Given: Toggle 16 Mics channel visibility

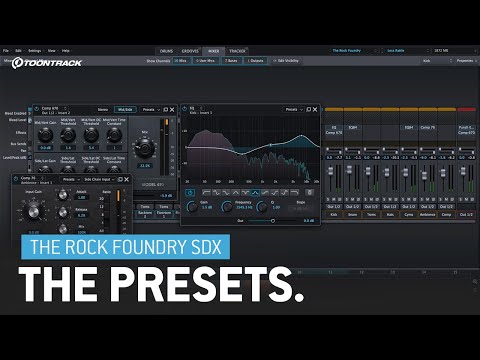Looking at the screenshot, I should click(x=182, y=61).
